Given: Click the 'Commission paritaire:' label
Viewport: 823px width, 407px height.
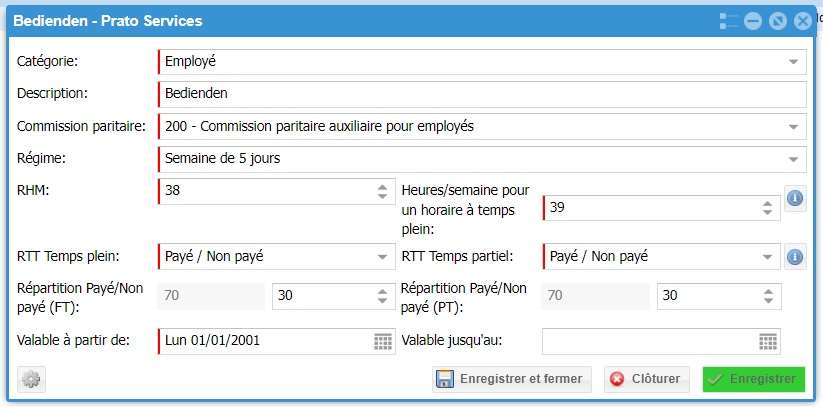Looking at the screenshot, I should tap(81, 127).
